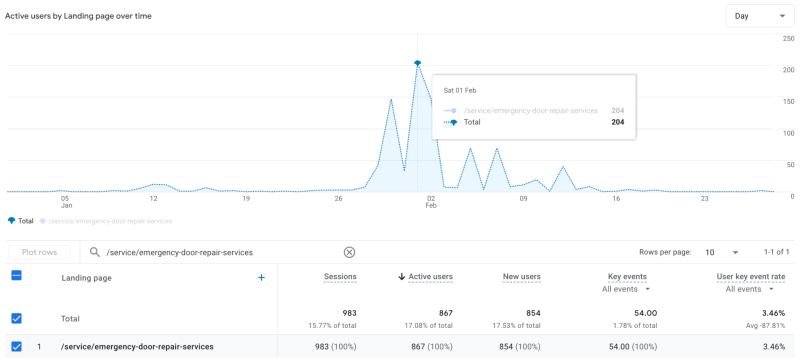Click the Landing page column header
Image resolution: width=800 pixels, height=360 pixels.
click(x=86, y=278)
